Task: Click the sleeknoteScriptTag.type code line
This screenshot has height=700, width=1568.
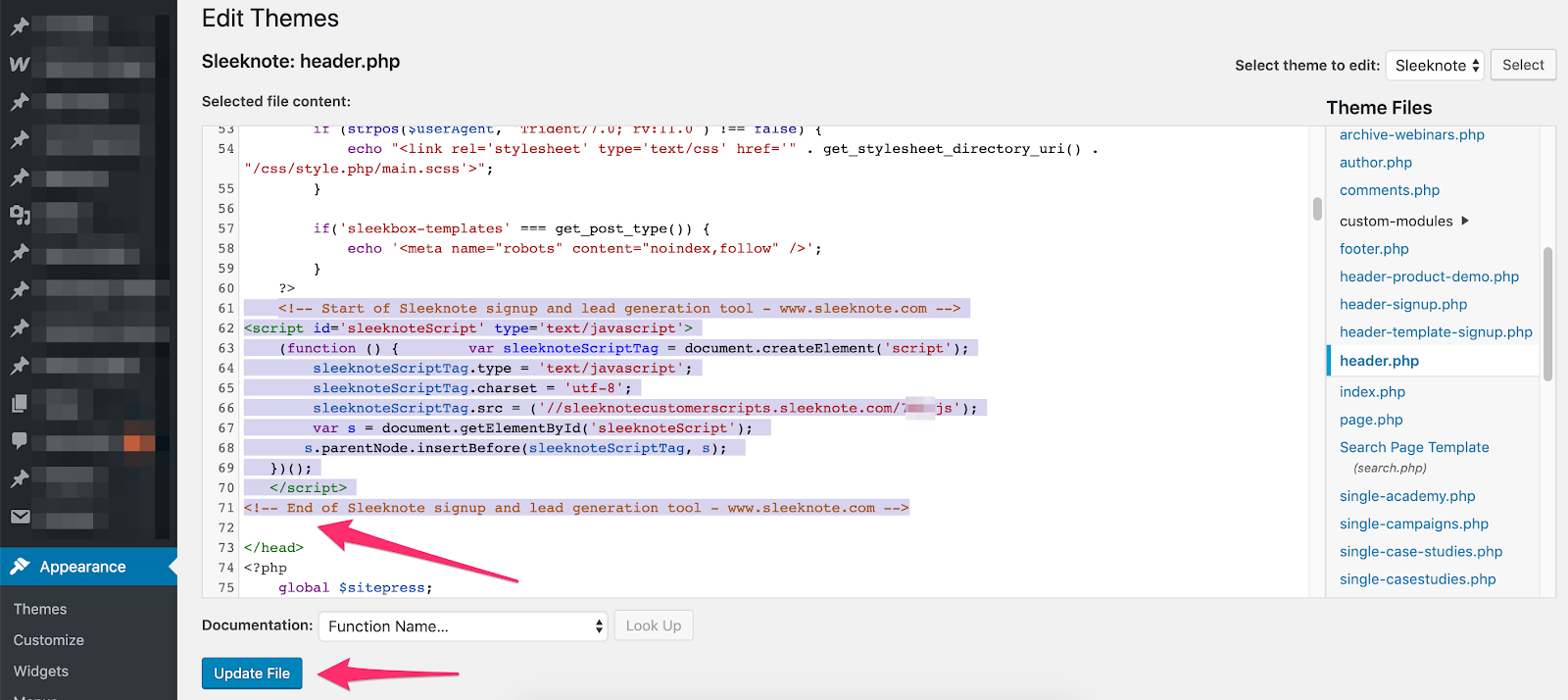Action: tap(503, 368)
